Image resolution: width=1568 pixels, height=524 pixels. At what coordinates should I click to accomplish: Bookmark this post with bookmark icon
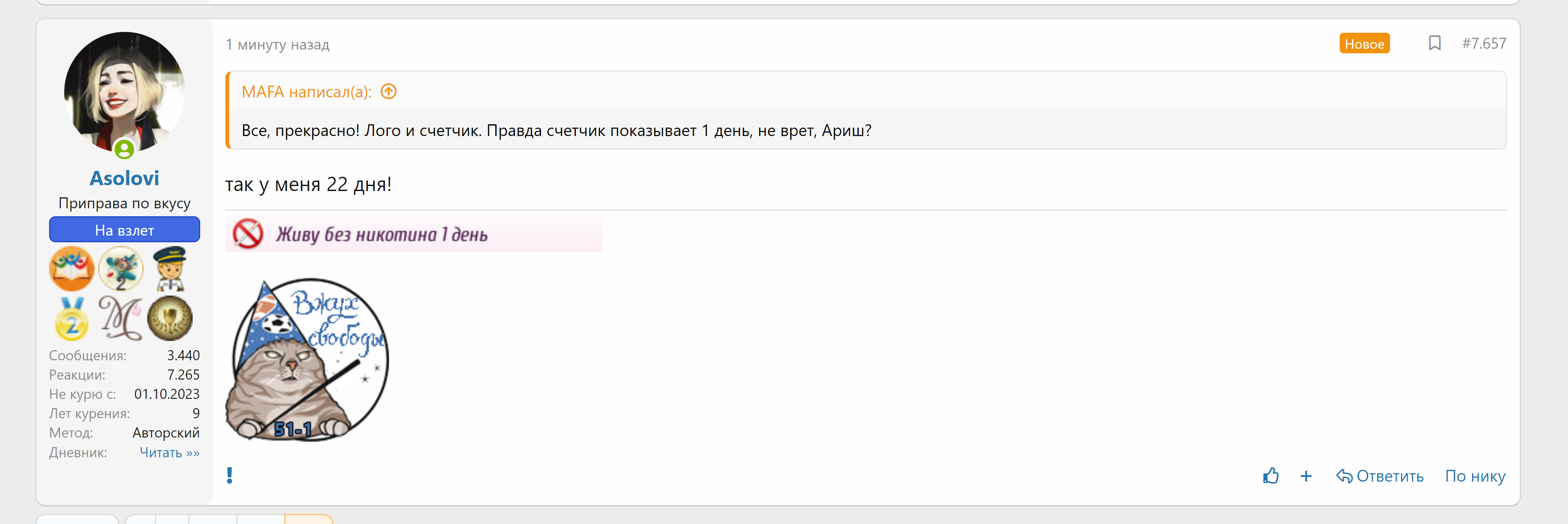pos(1434,43)
